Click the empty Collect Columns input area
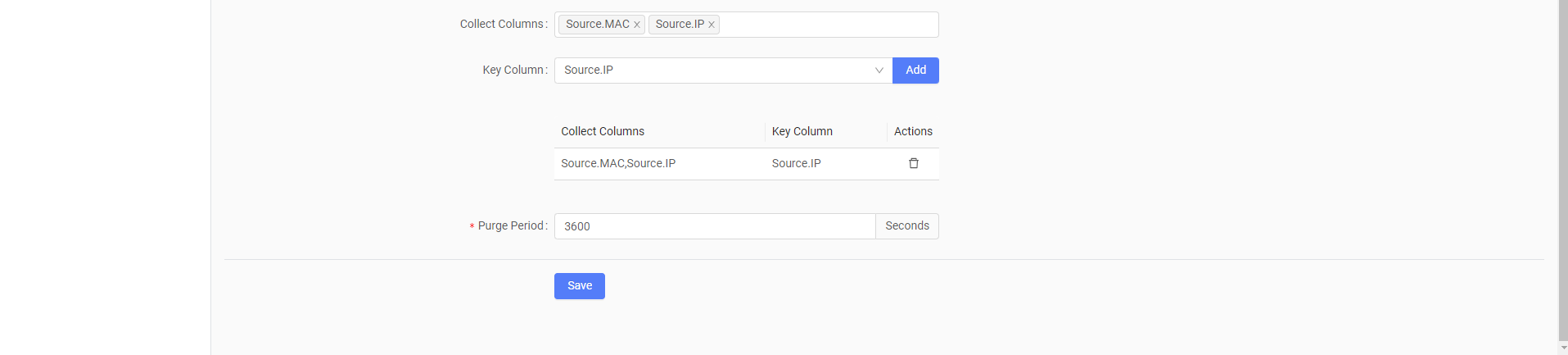The height and width of the screenshot is (355, 1568). tap(827, 25)
